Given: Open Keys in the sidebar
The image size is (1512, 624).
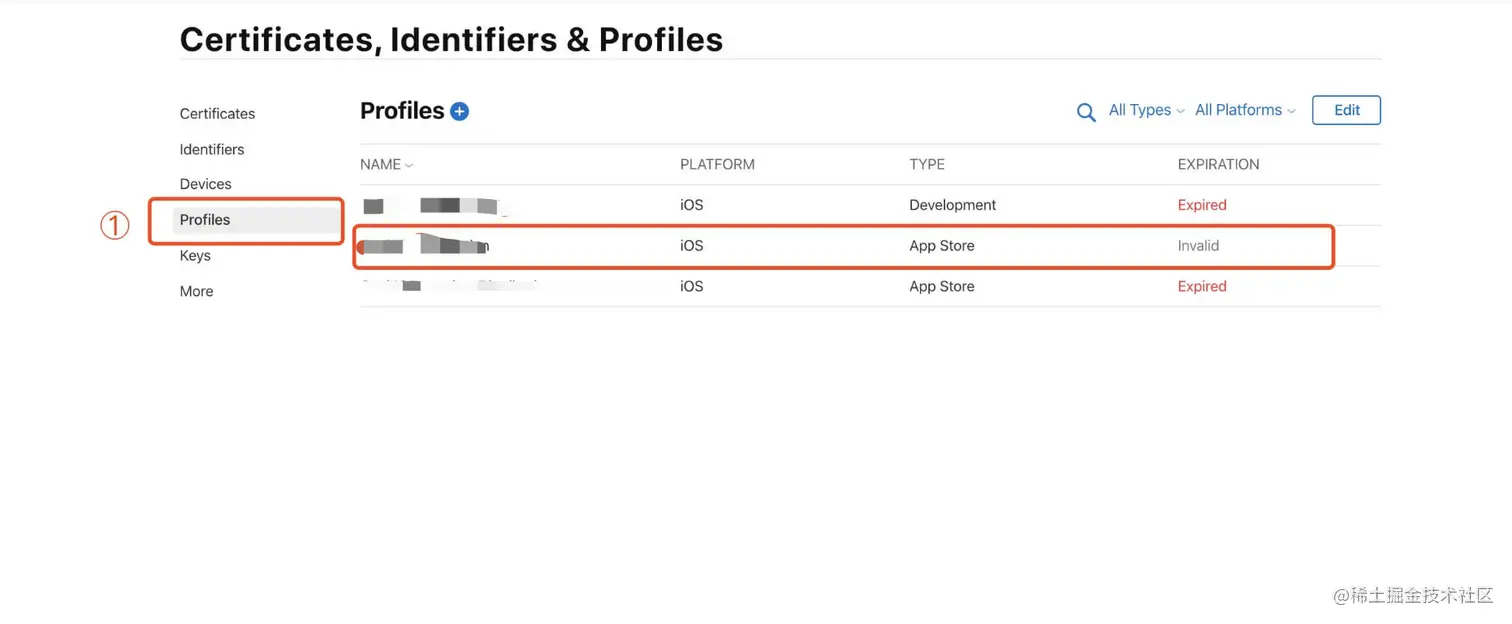Looking at the screenshot, I should pyautogui.click(x=195, y=256).
